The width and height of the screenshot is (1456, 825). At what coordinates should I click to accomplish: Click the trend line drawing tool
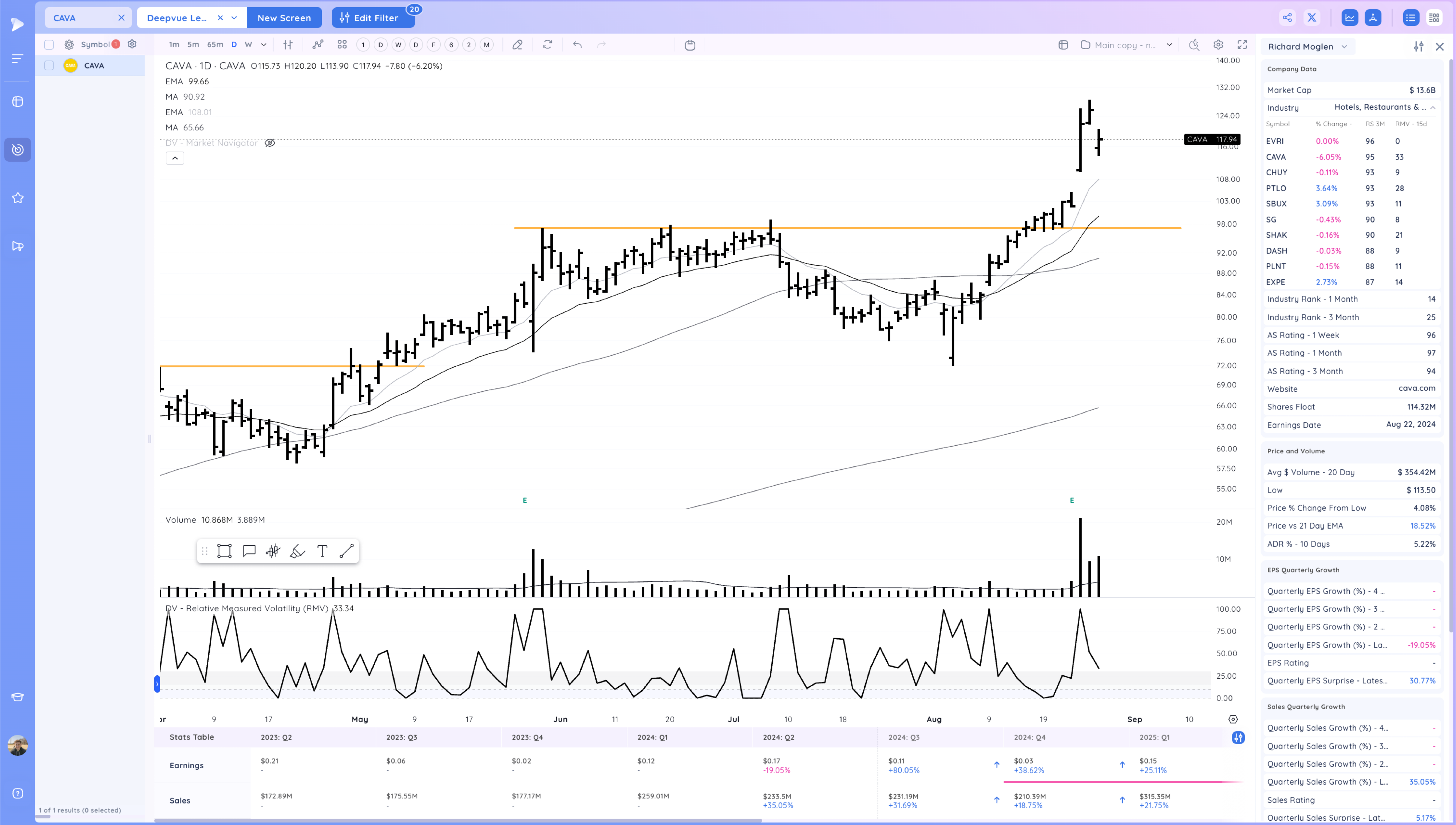click(x=347, y=551)
